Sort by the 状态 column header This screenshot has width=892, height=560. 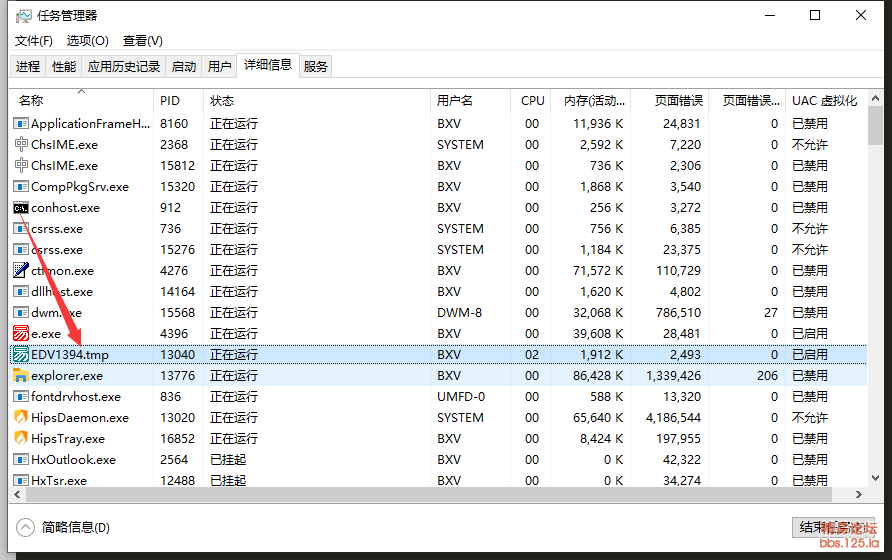coord(317,101)
